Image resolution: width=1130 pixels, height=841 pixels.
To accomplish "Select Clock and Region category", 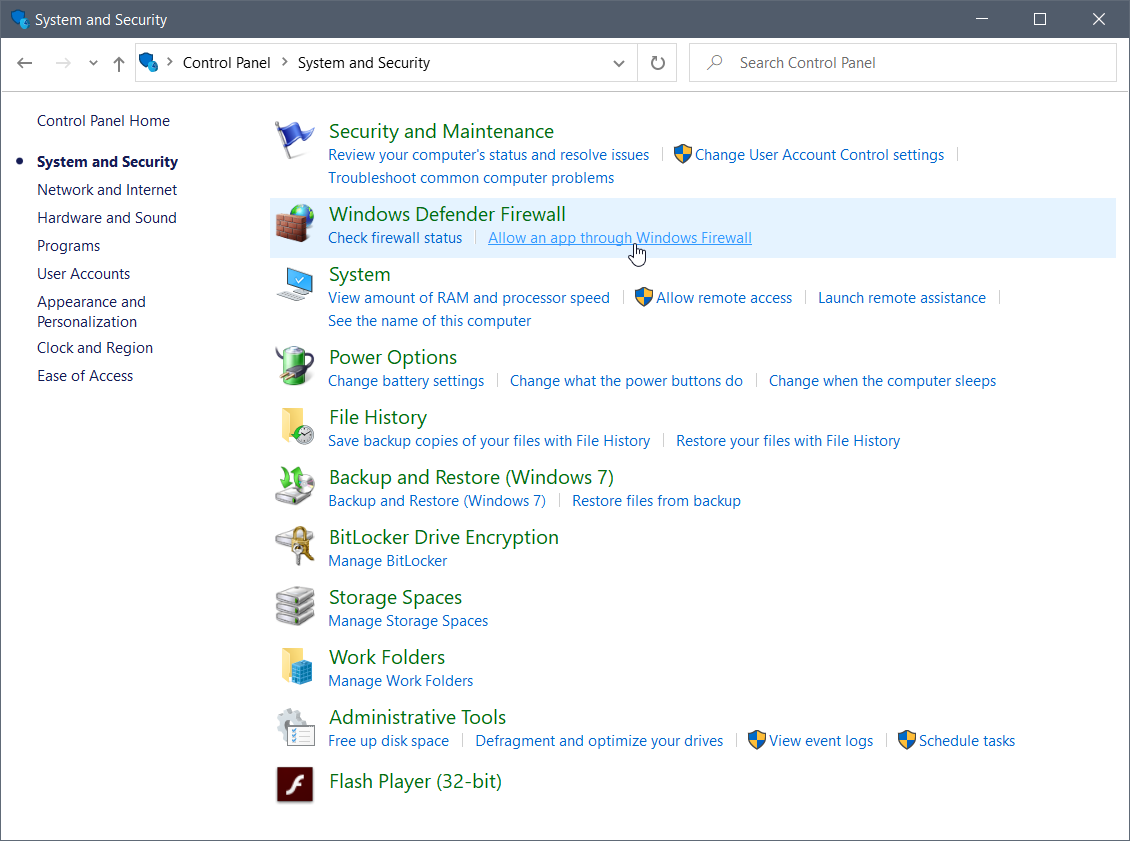I will 94,347.
